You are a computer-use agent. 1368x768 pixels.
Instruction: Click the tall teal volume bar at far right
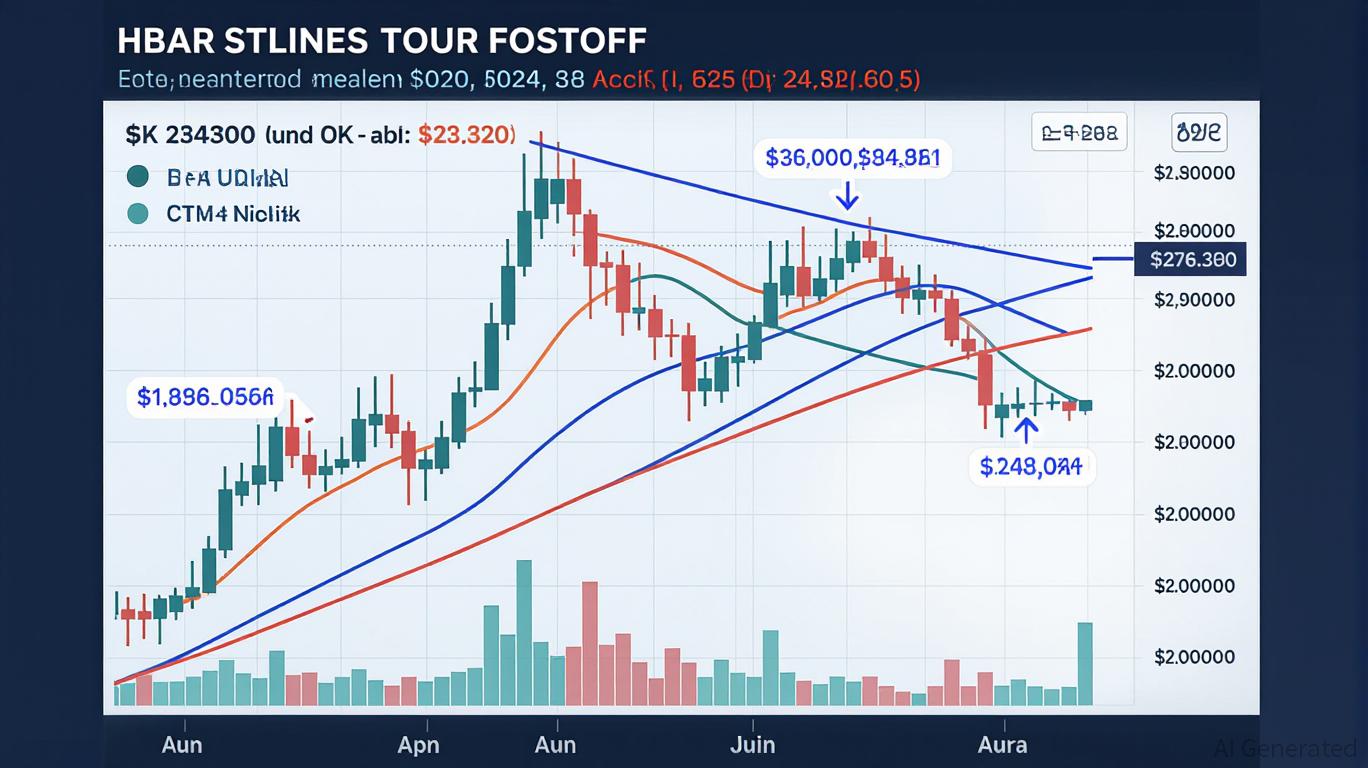[1085, 663]
